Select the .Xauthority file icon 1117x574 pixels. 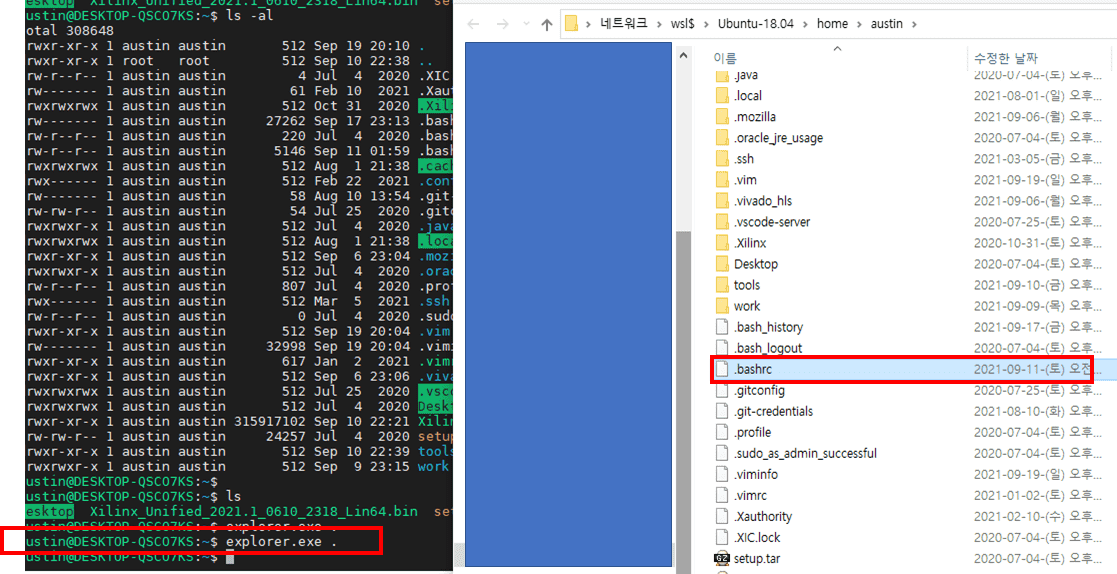pyautogui.click(x=722, y=516)
